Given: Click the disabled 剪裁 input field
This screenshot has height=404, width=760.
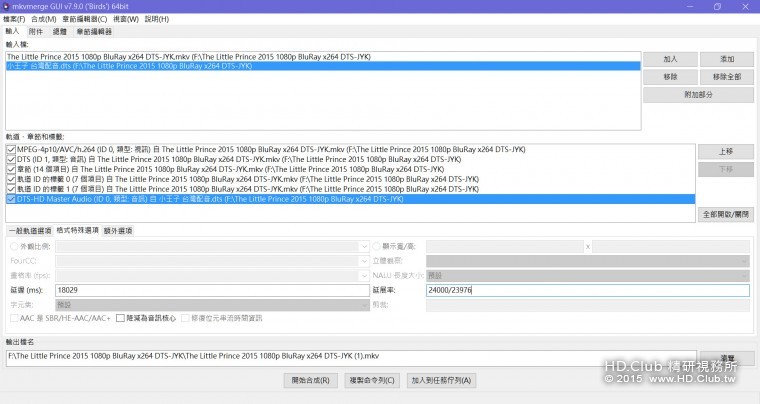Looking at the screenshot, I should [x=587, y=305].
